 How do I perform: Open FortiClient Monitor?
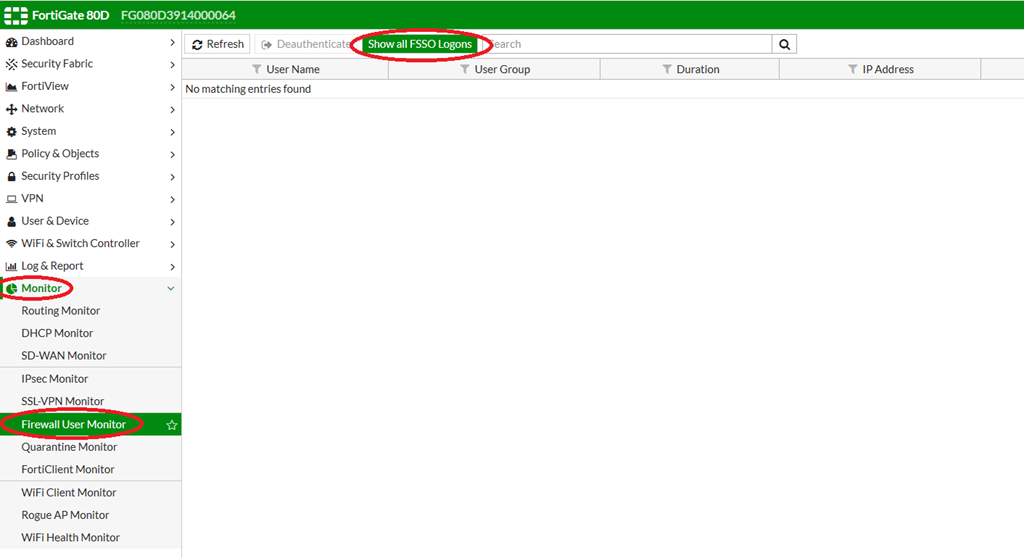[x=68, y=469]
